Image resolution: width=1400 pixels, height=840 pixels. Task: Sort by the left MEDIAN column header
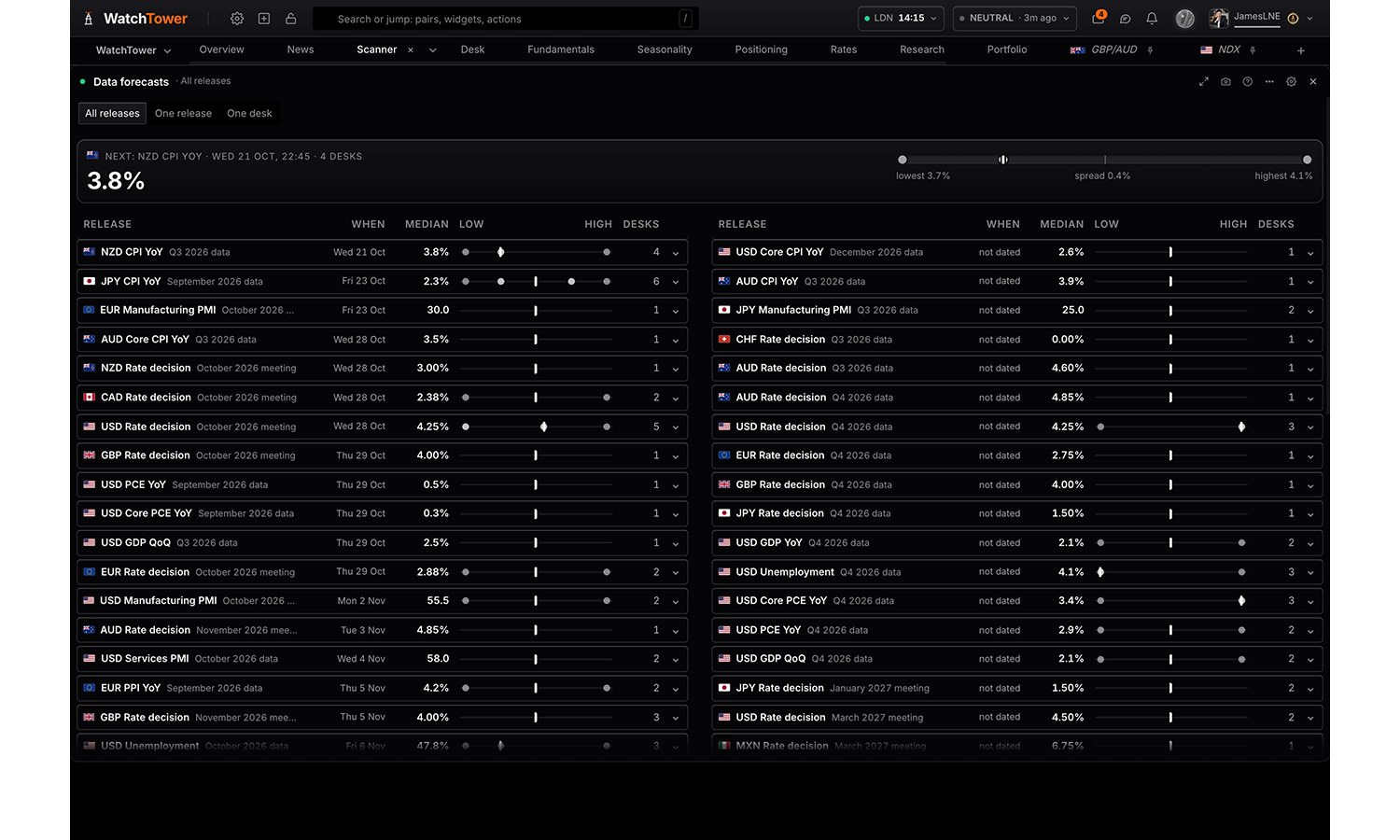(x=427, y=224)
